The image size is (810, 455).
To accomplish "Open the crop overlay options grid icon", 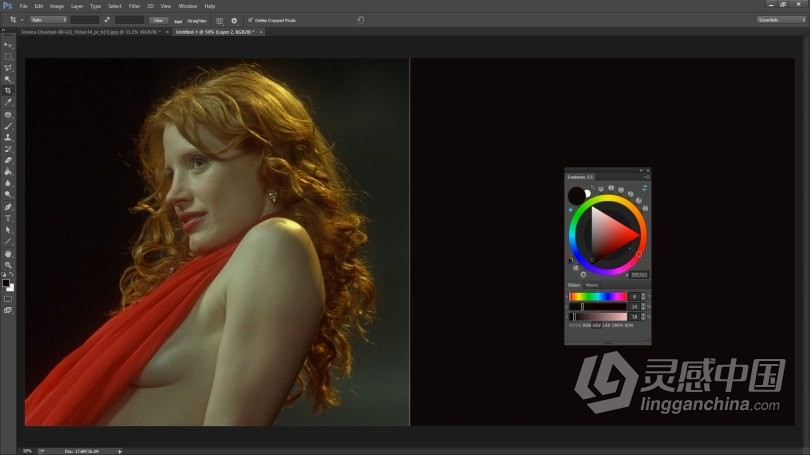I will click(220, 21).
